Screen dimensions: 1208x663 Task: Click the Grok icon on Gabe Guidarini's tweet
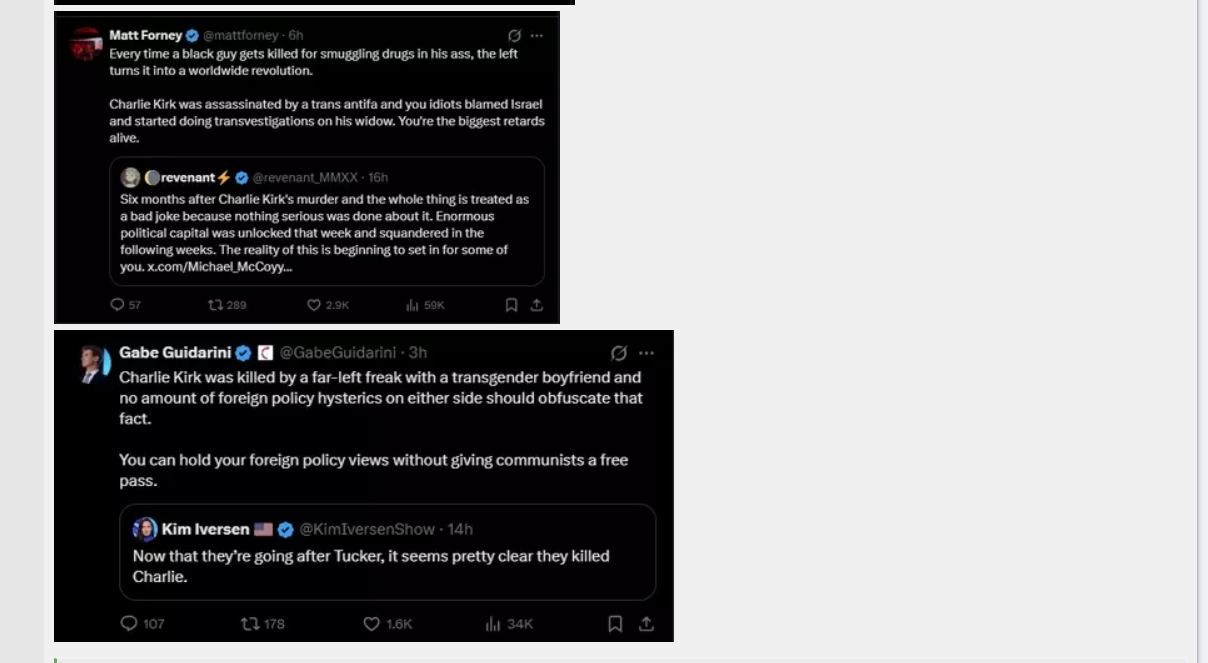pyautogui.click(x=619, y=353)
